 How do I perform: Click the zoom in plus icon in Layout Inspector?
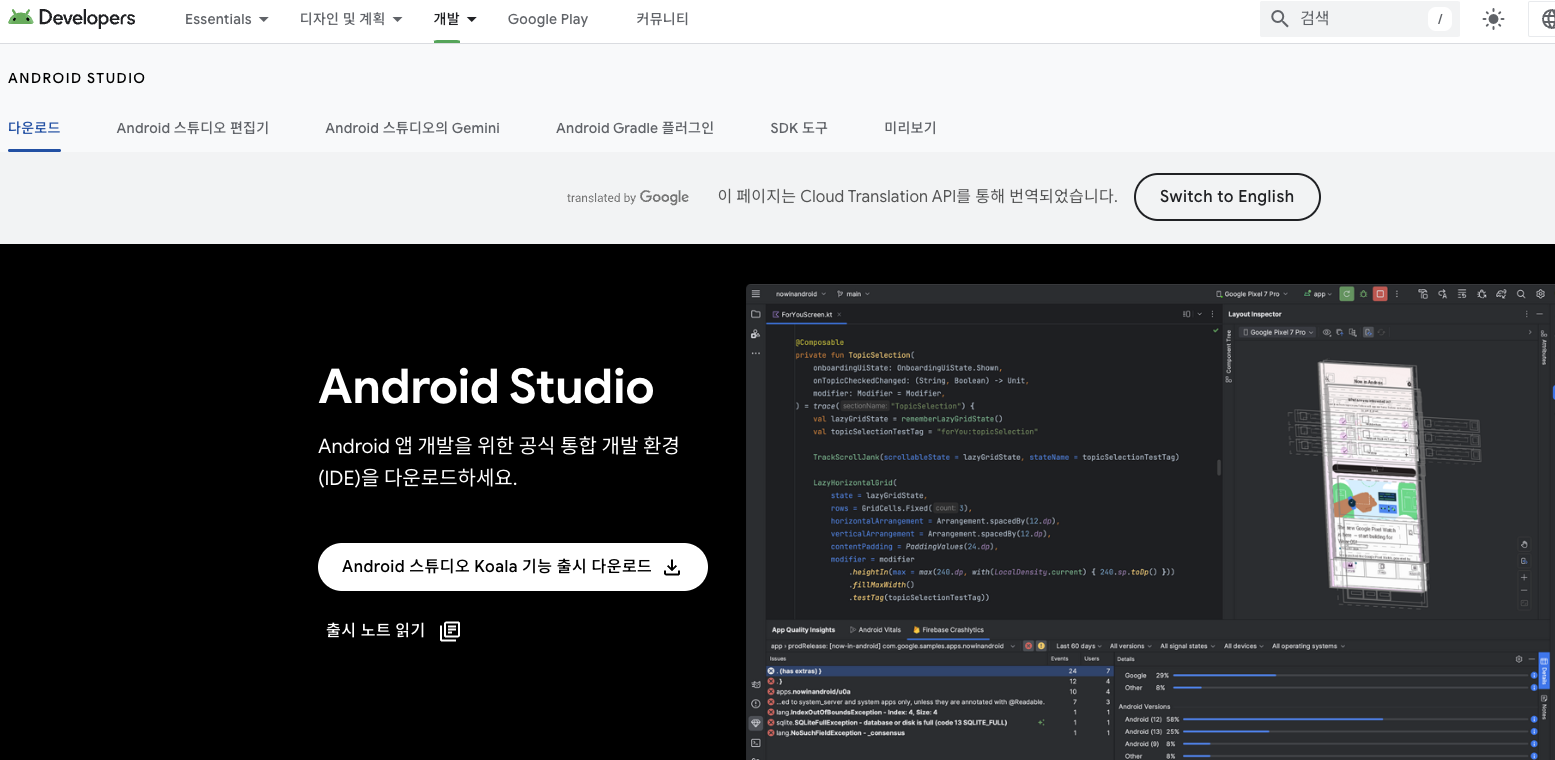1524,577
